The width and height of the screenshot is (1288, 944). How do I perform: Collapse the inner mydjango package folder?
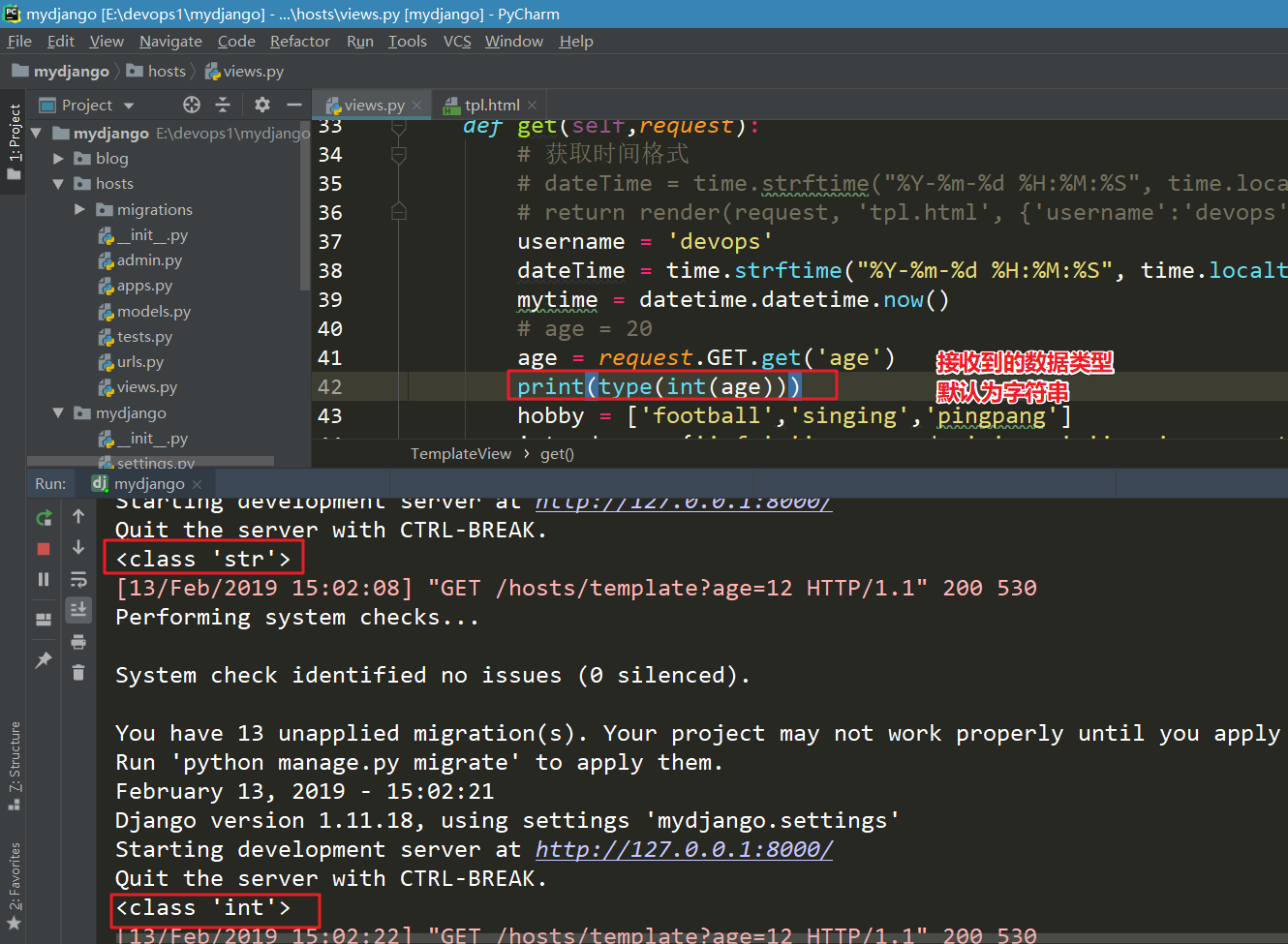(x=58, y=412)
